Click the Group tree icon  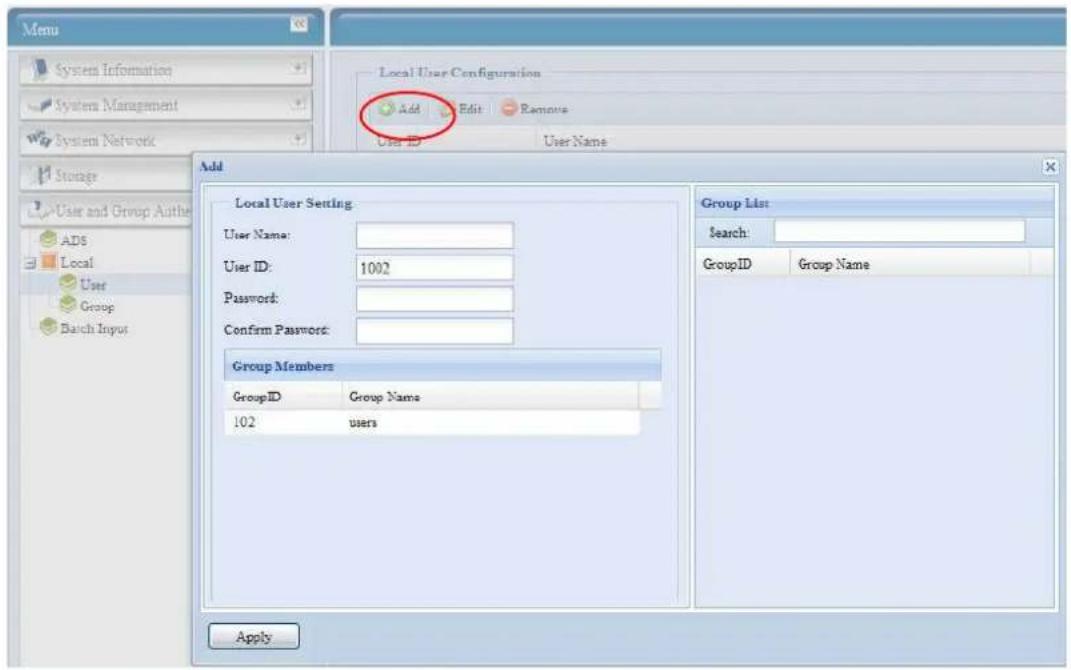pyautogui.click(x=68, y=304)
